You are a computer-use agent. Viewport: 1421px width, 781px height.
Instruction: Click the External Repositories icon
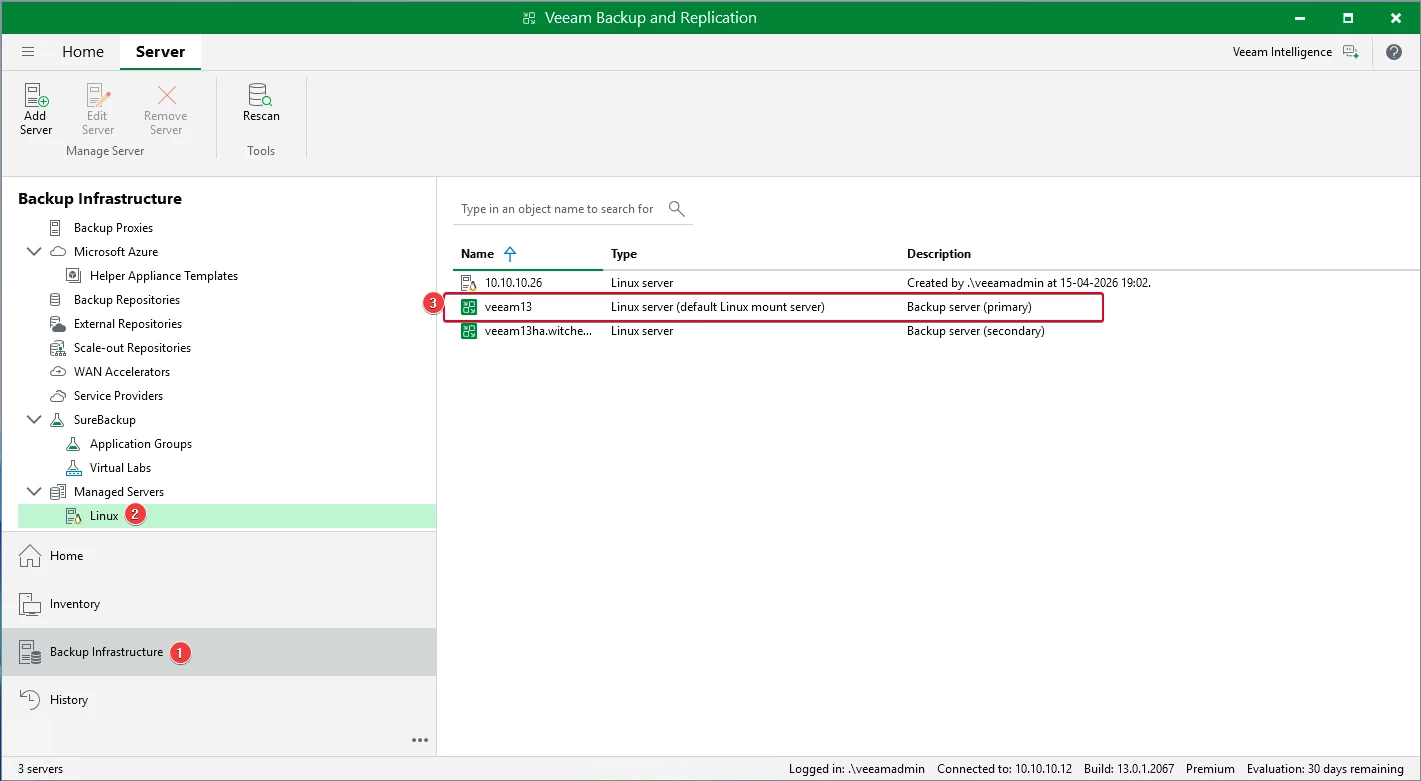[57, 324]
